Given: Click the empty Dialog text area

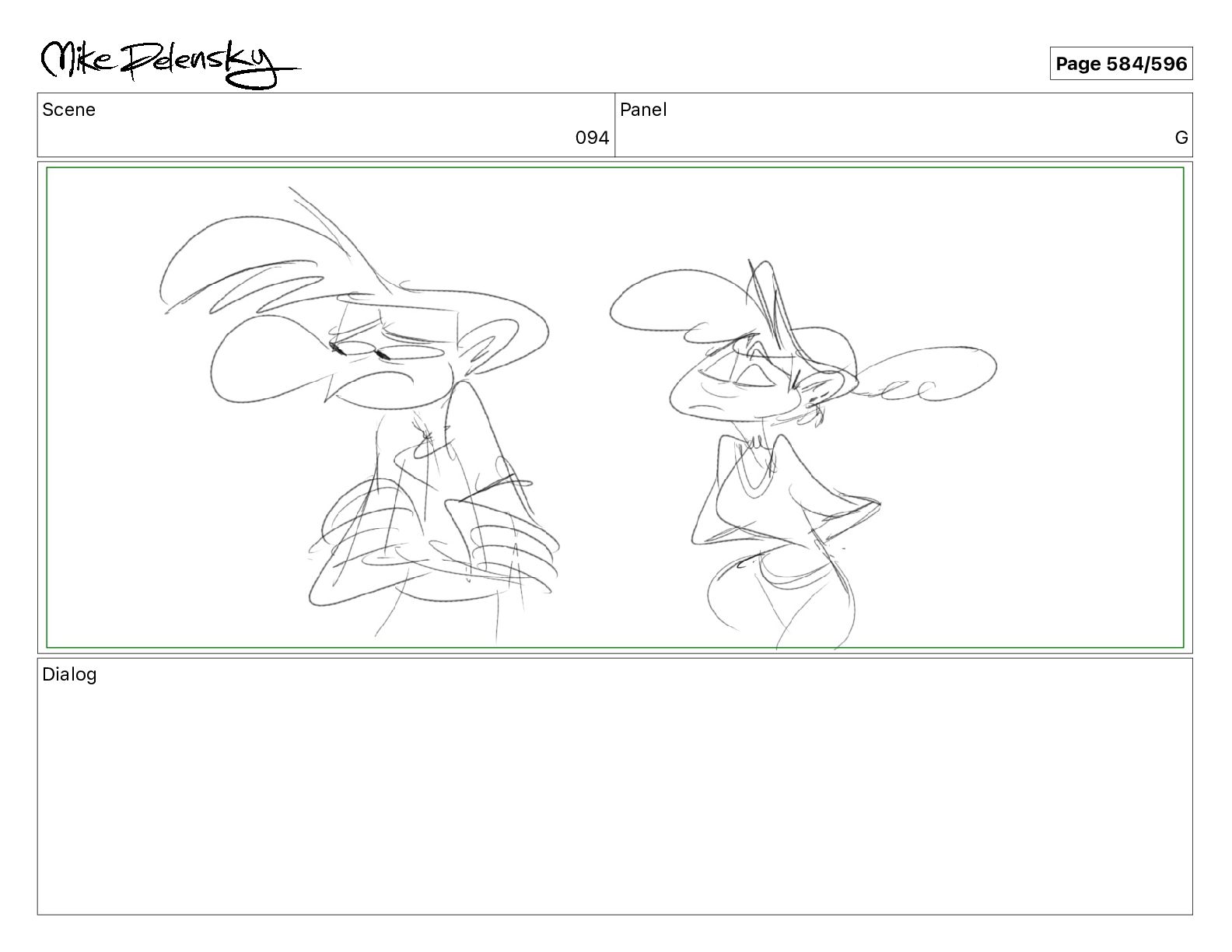Looking at the screenshot, I should click(x=614, y=786).
